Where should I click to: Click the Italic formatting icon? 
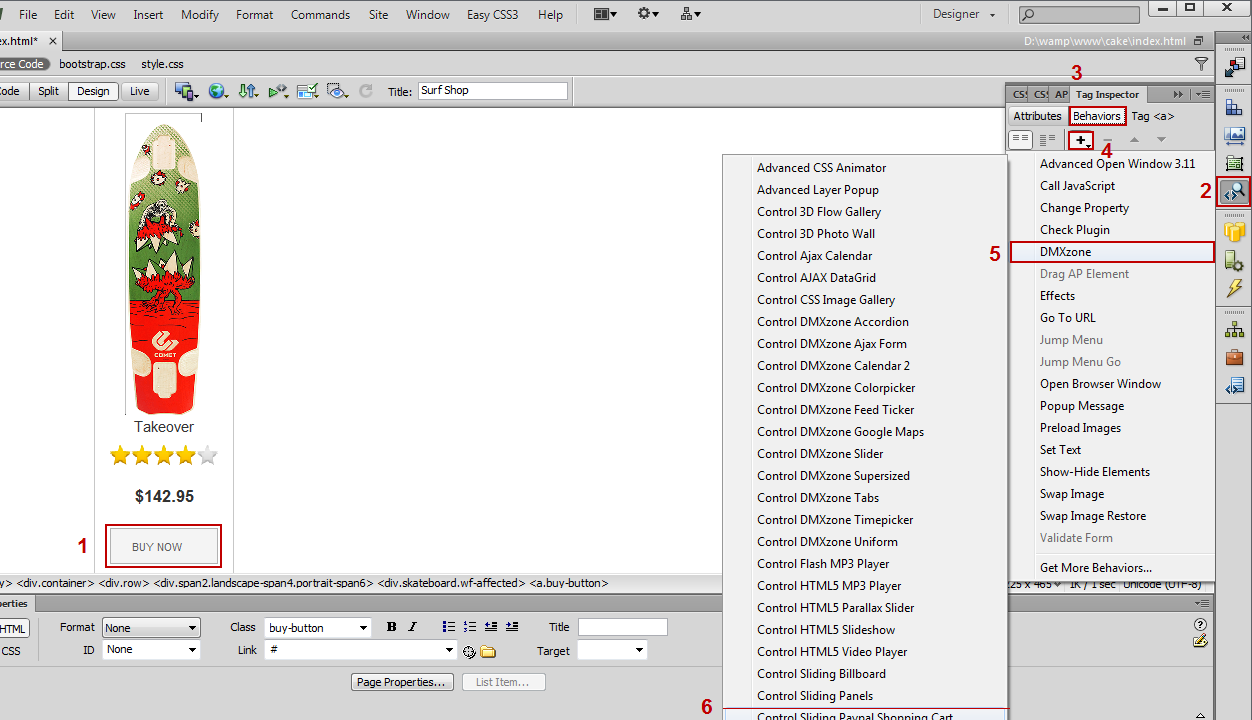coord(411,627)
